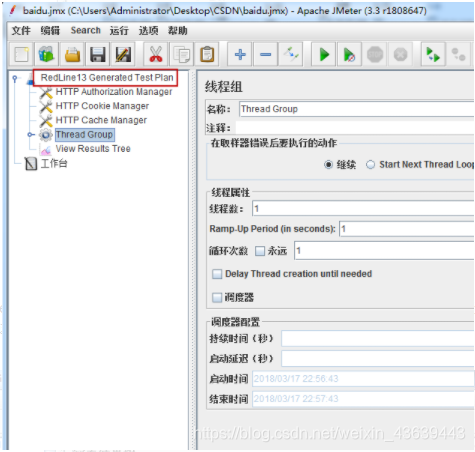Select Start Next Thread Loop radio button
This screenshot has height=452, width=475.
tap(370, 165)
